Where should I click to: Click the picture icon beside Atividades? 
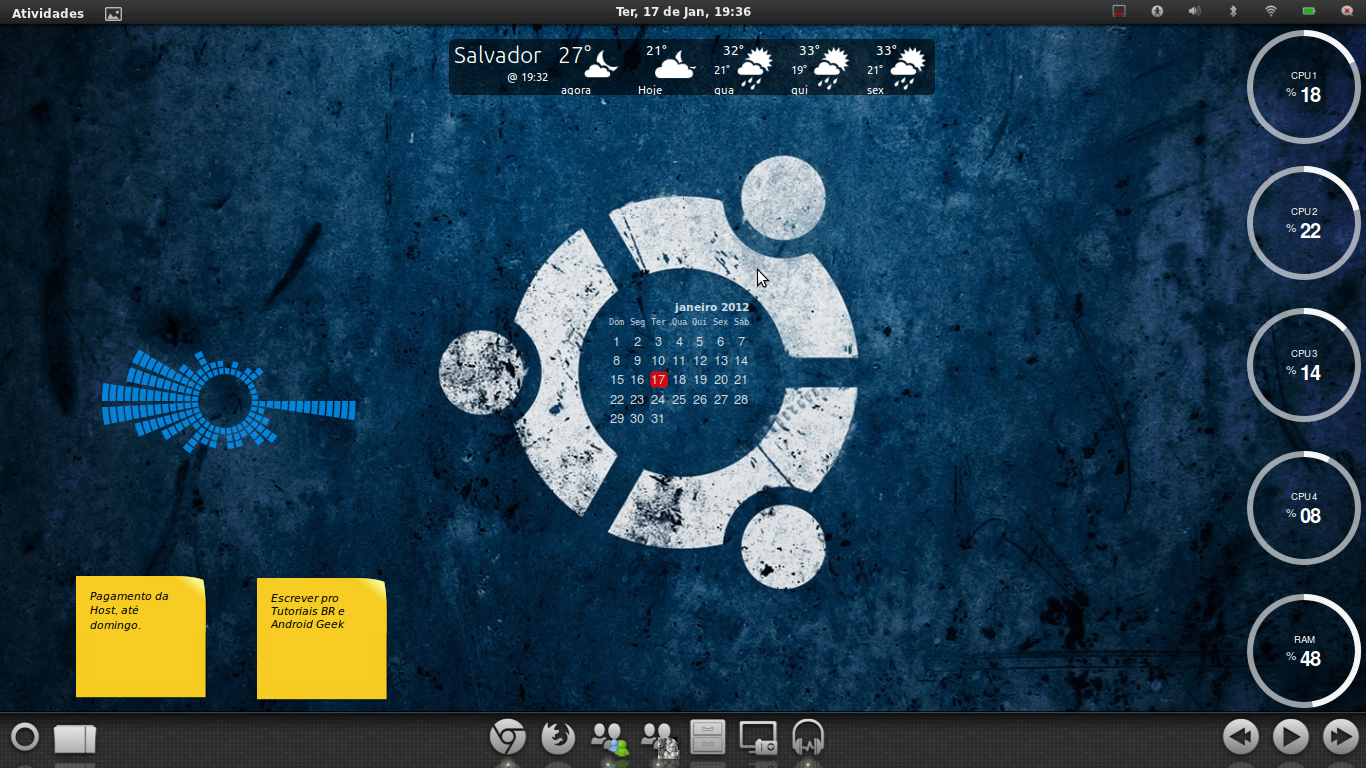tap(113, 13)
